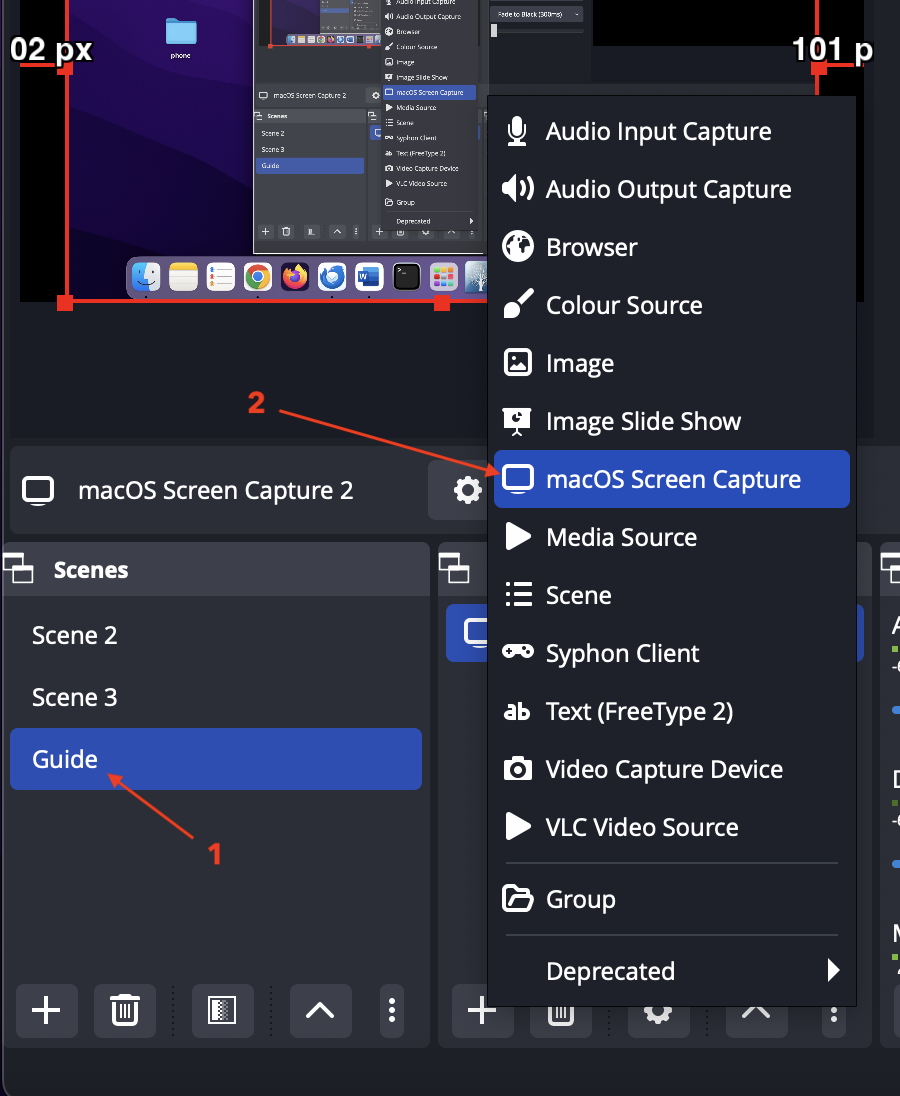The height and width of the screenshot is (1096, 900).
Task: Click the Sources dock panel icon
Action: coord(454,568)
